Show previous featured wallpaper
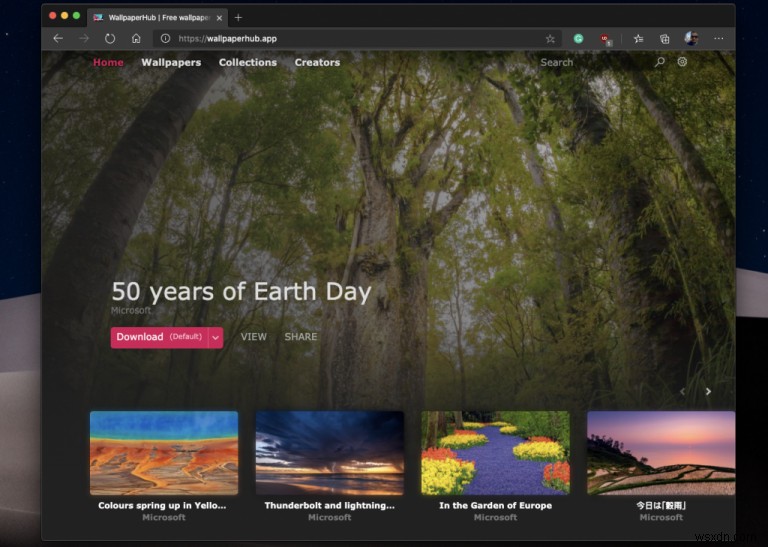 pyautogui.click(x=682, y=391)
